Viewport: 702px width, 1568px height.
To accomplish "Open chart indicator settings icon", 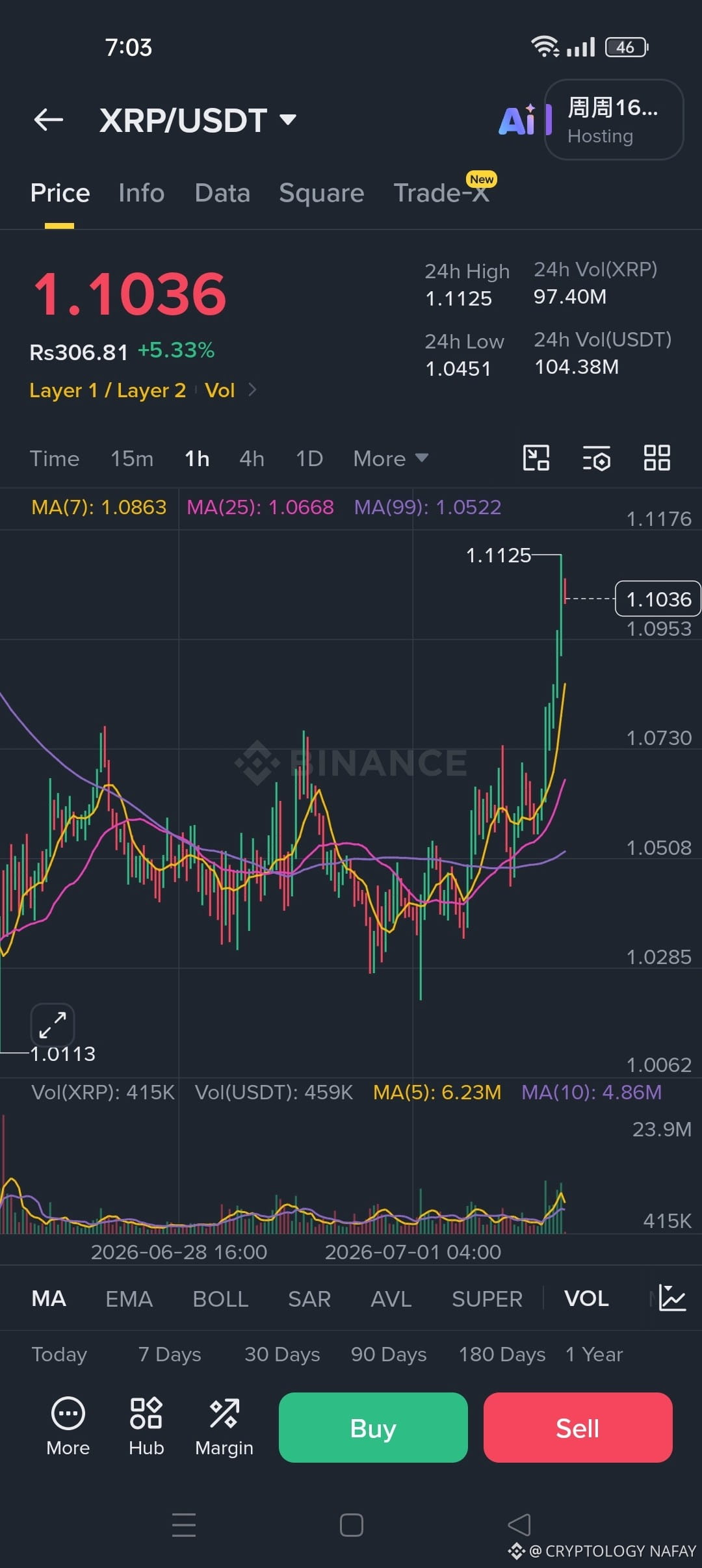I will (596, 458).
